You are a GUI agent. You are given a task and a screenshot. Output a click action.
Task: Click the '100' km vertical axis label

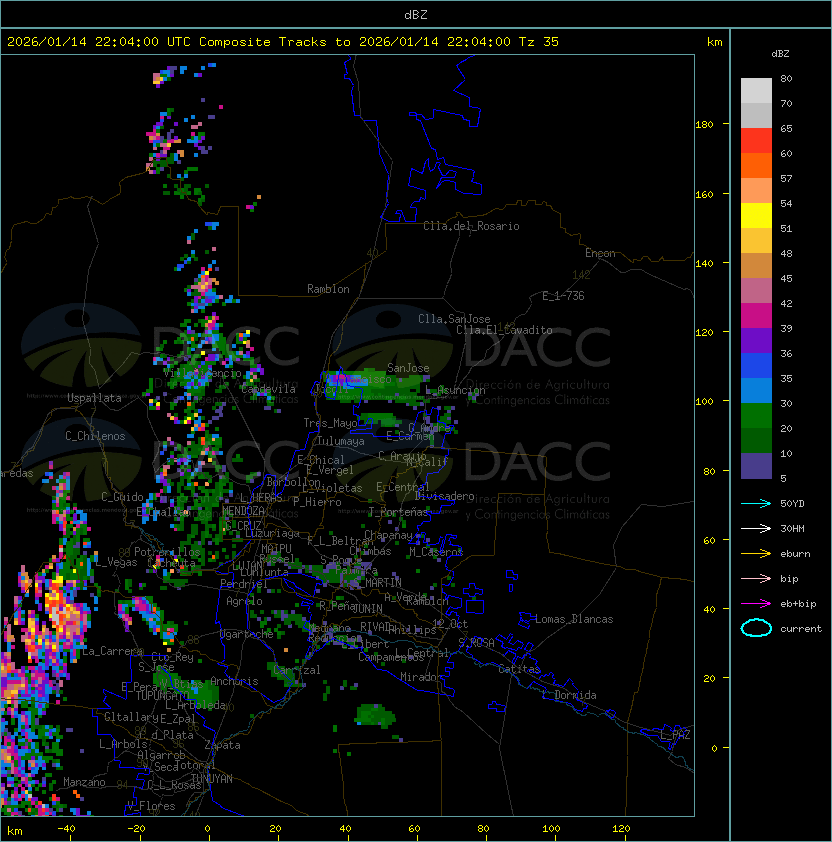[704, 402]
